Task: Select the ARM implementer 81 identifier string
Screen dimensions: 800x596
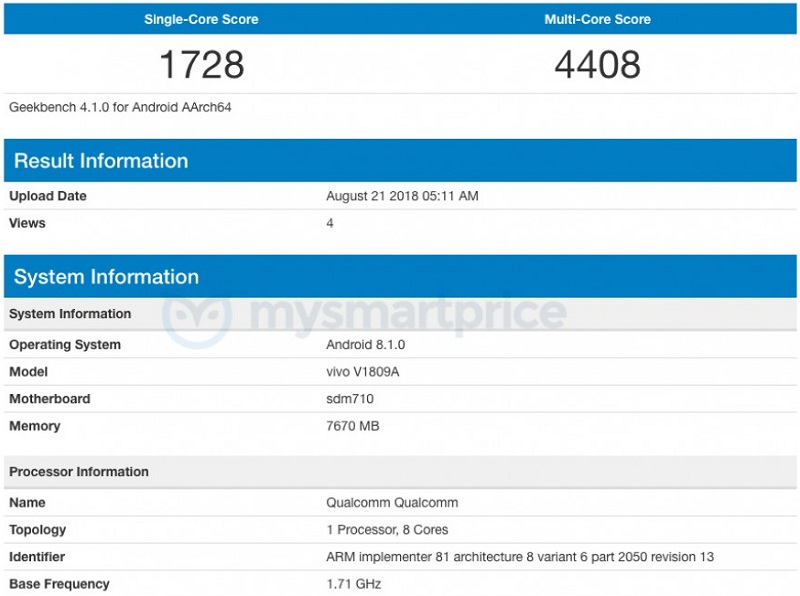Action: 520,557
